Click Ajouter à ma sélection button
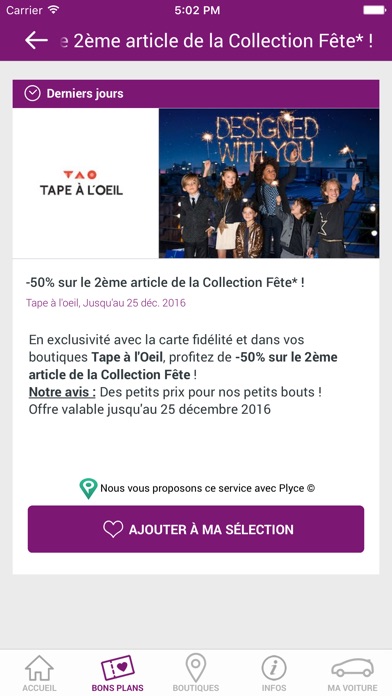This screenshot has height=696, width=392. point(196,529)
